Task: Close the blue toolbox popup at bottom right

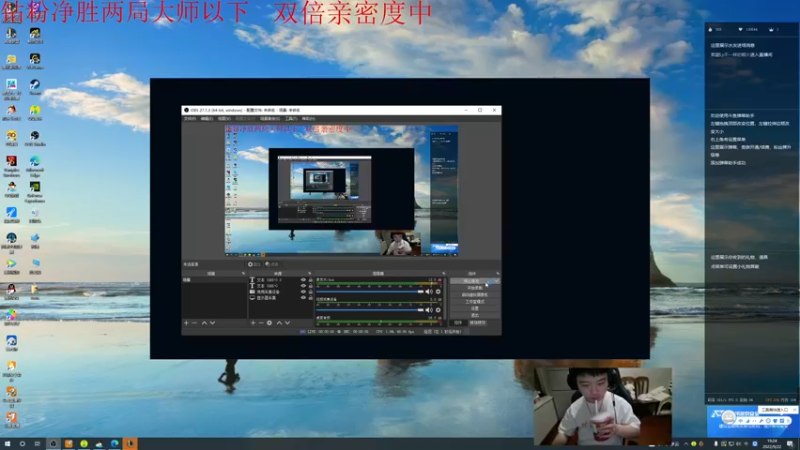Action: 794,410
